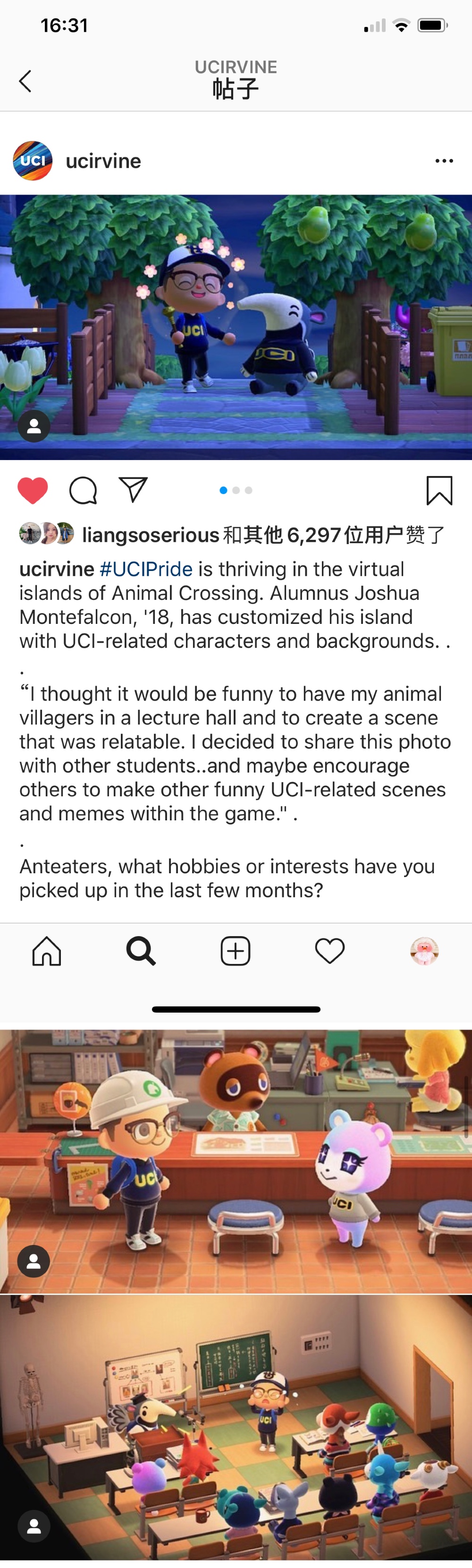Open the three-dot post options menu
The image size is (472, 1568).
444,161
